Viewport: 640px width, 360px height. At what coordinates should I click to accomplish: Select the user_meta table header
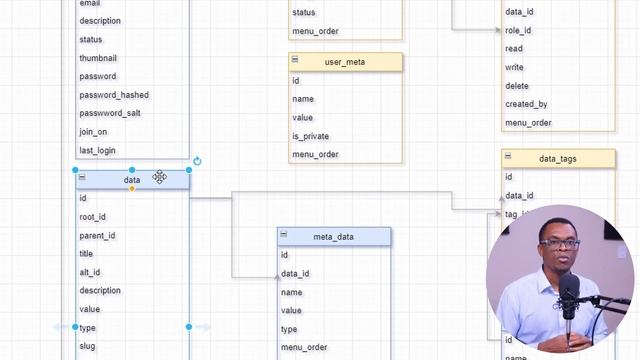coord(345,62)
